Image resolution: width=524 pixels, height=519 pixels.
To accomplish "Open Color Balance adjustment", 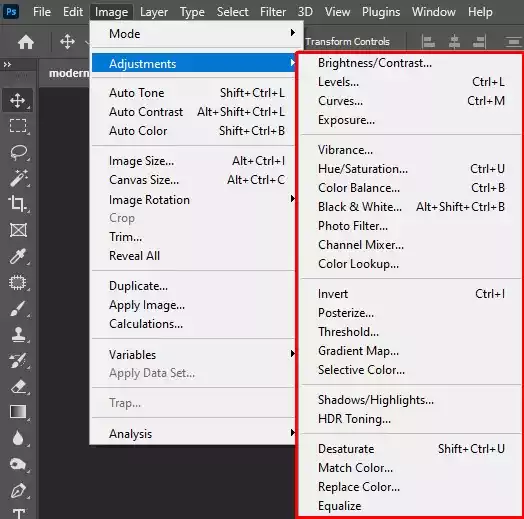I will tap(410, 188).
